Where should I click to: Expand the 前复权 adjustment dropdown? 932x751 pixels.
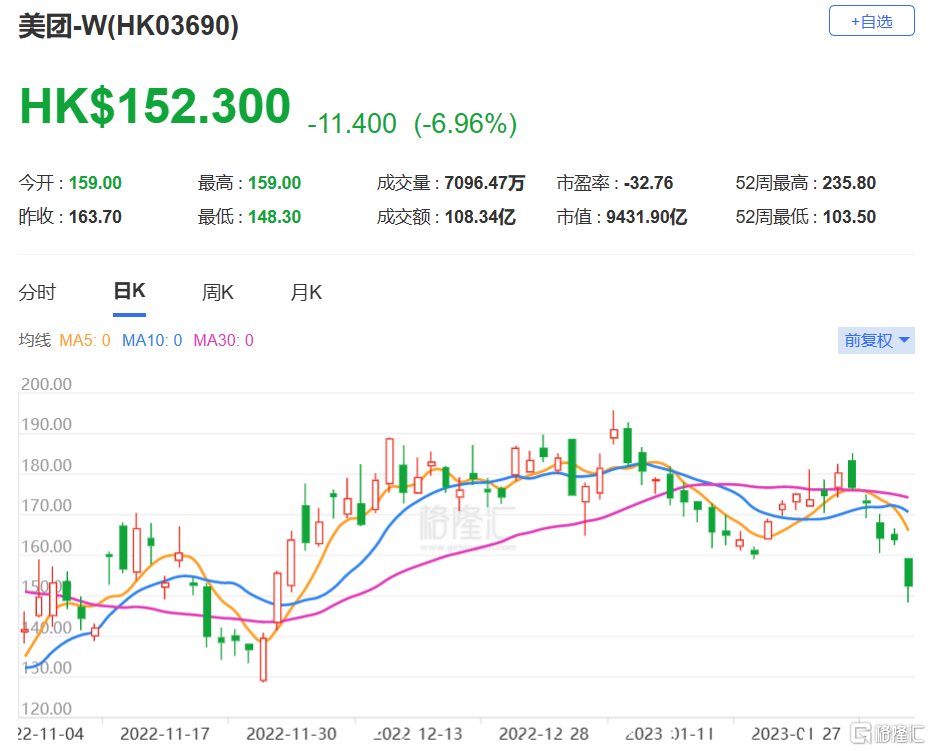(x=876, y=340)
